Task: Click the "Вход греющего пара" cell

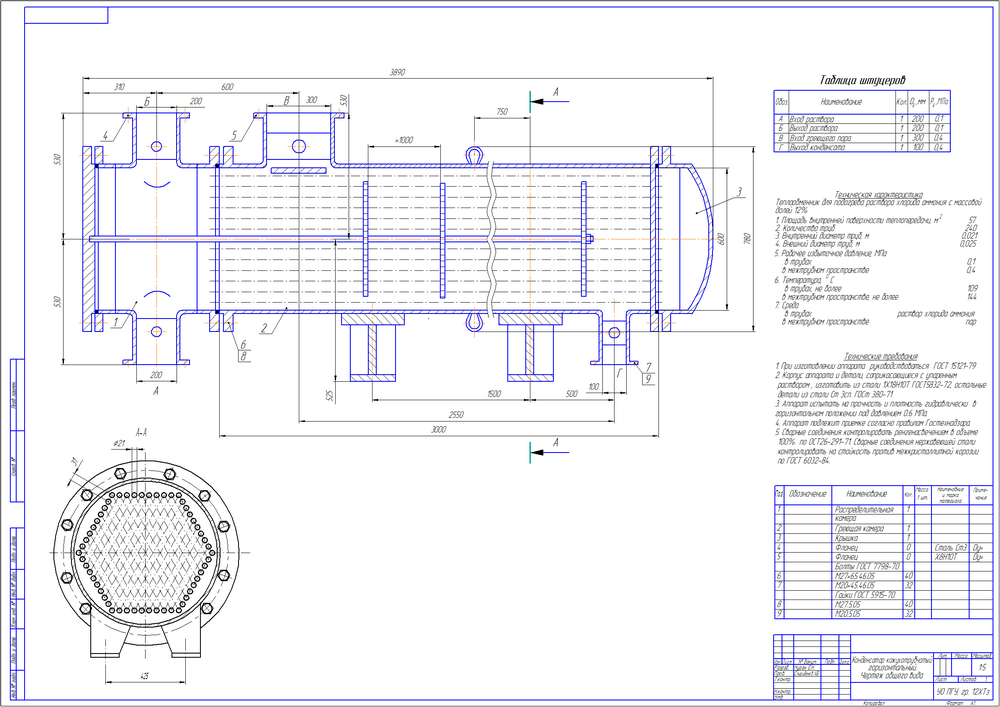Action: click(x=820, y=138)
